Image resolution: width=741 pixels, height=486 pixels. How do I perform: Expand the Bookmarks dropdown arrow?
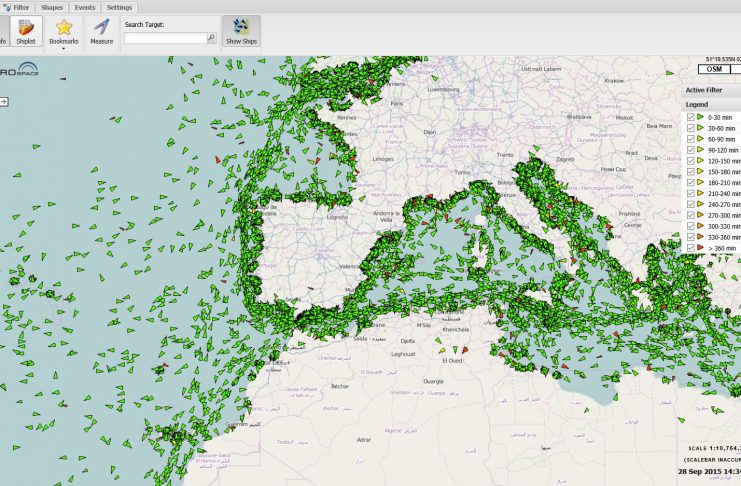click(63, 48)
